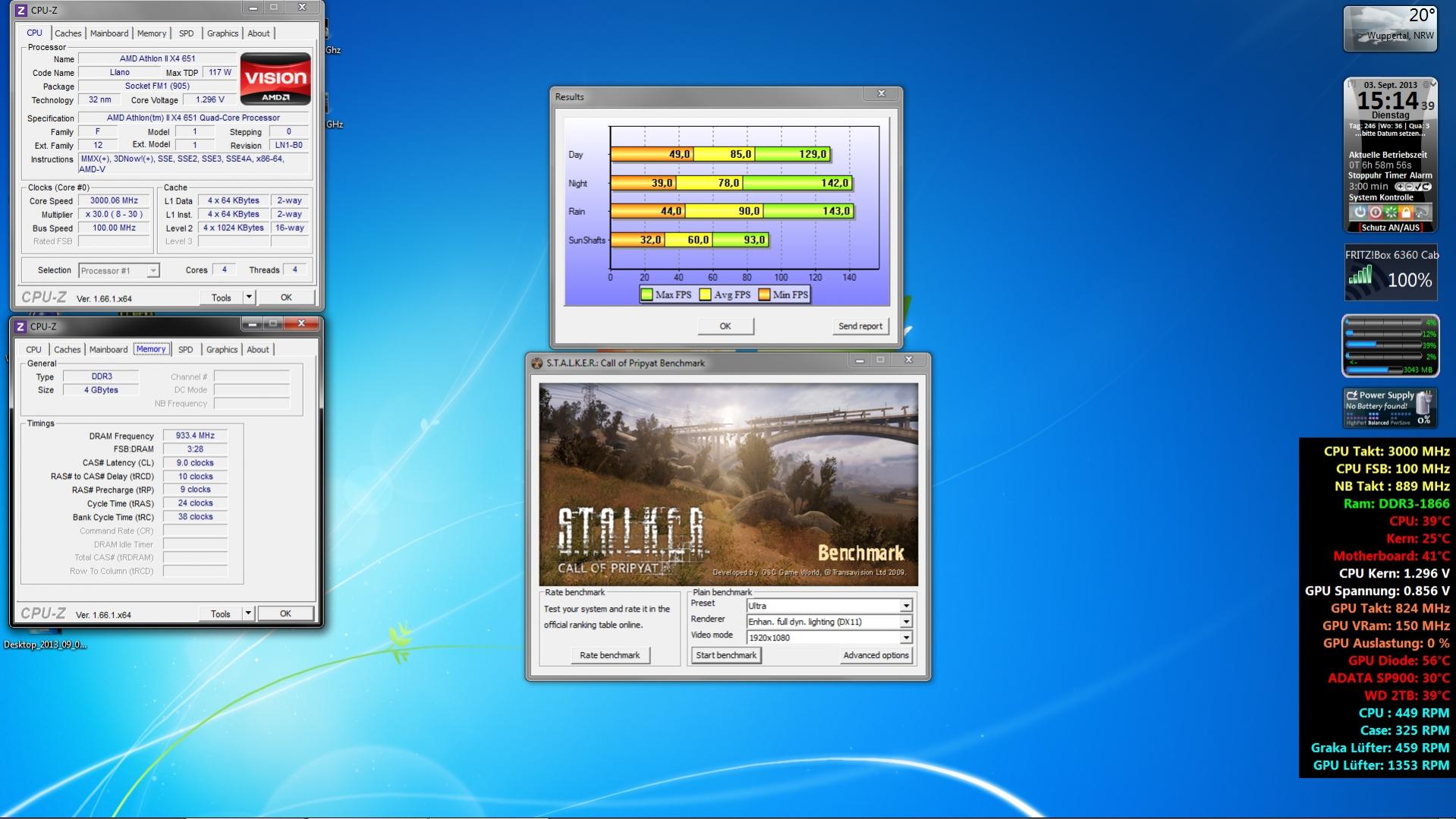Click 'AMD Athlon II X4 651' name field
This screenshot has width=1456, height=819.
click(157, 58)
